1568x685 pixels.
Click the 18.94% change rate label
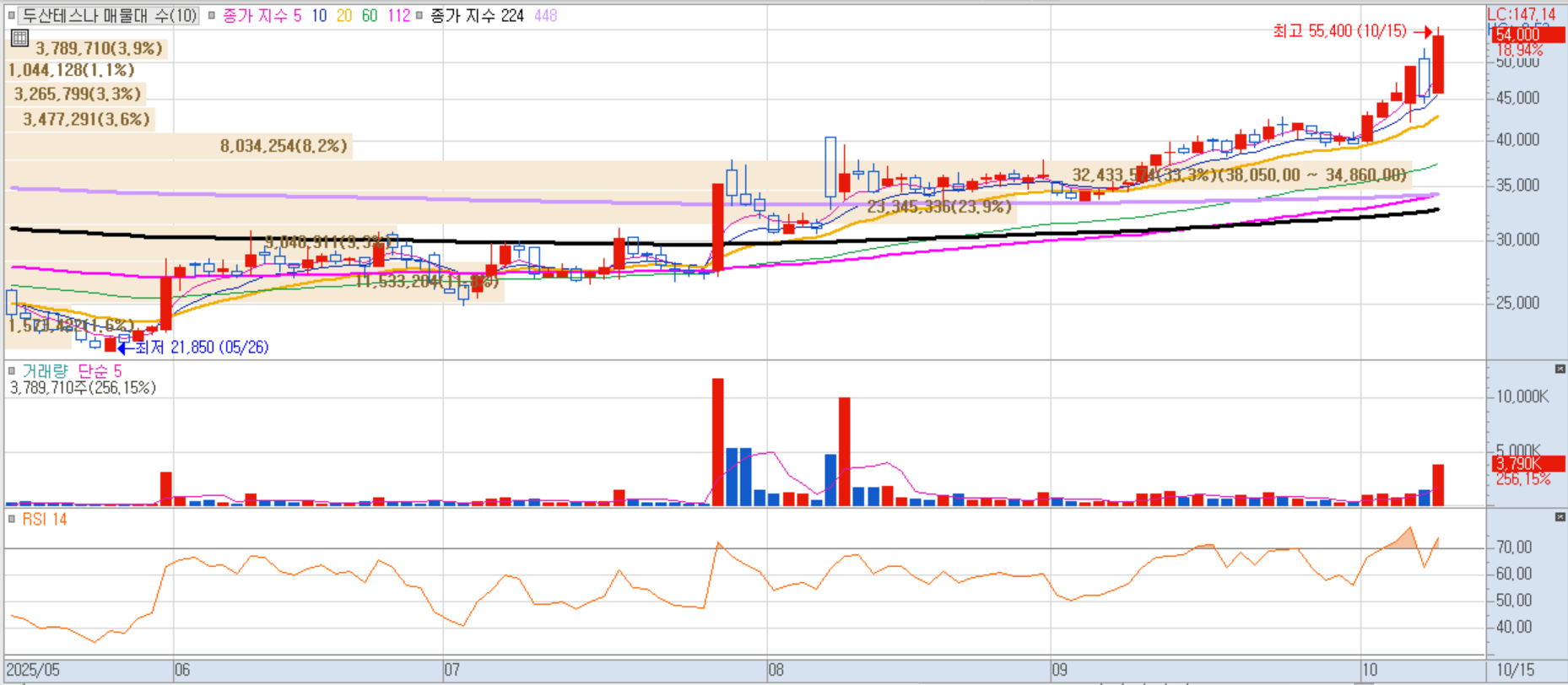coord(1520,50)
